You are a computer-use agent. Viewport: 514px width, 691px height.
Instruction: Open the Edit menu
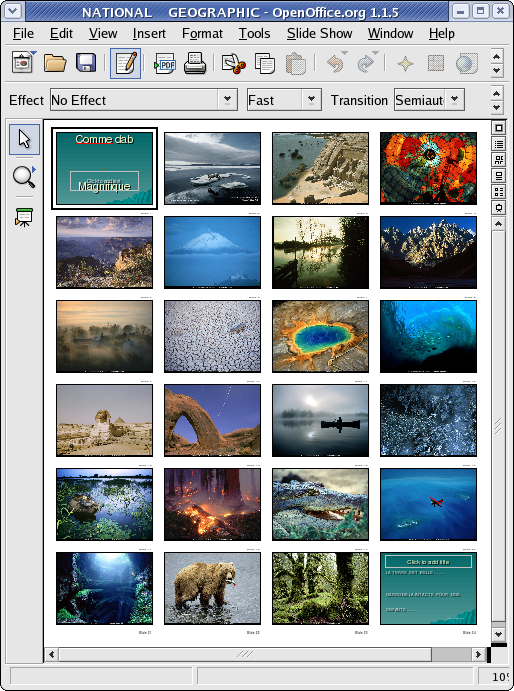61,33
